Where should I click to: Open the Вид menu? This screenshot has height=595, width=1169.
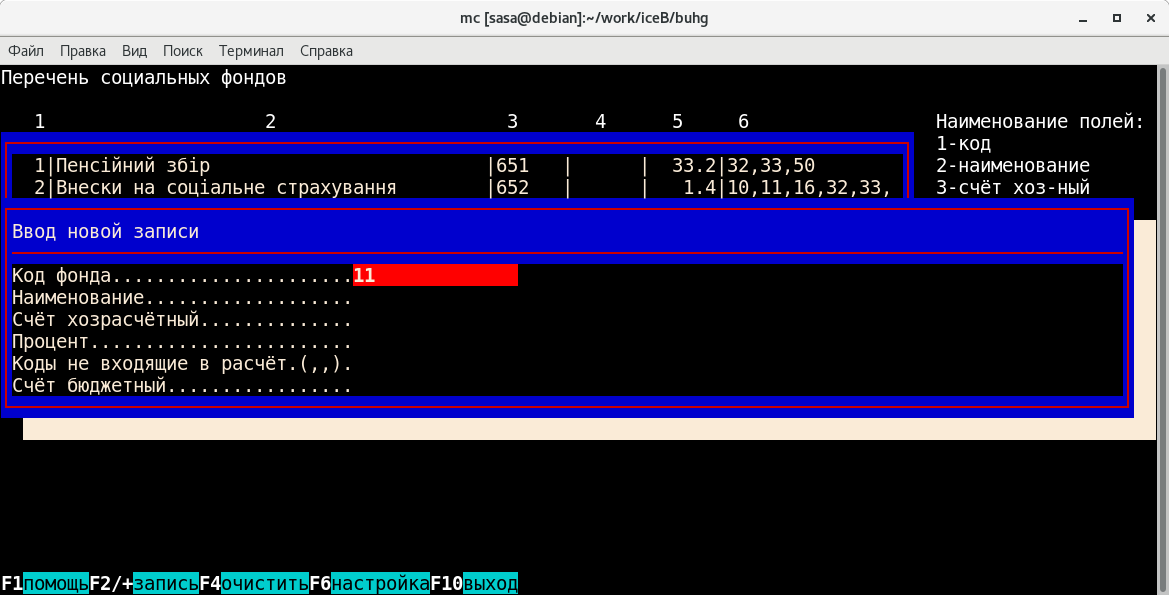[x=134, y=51]
